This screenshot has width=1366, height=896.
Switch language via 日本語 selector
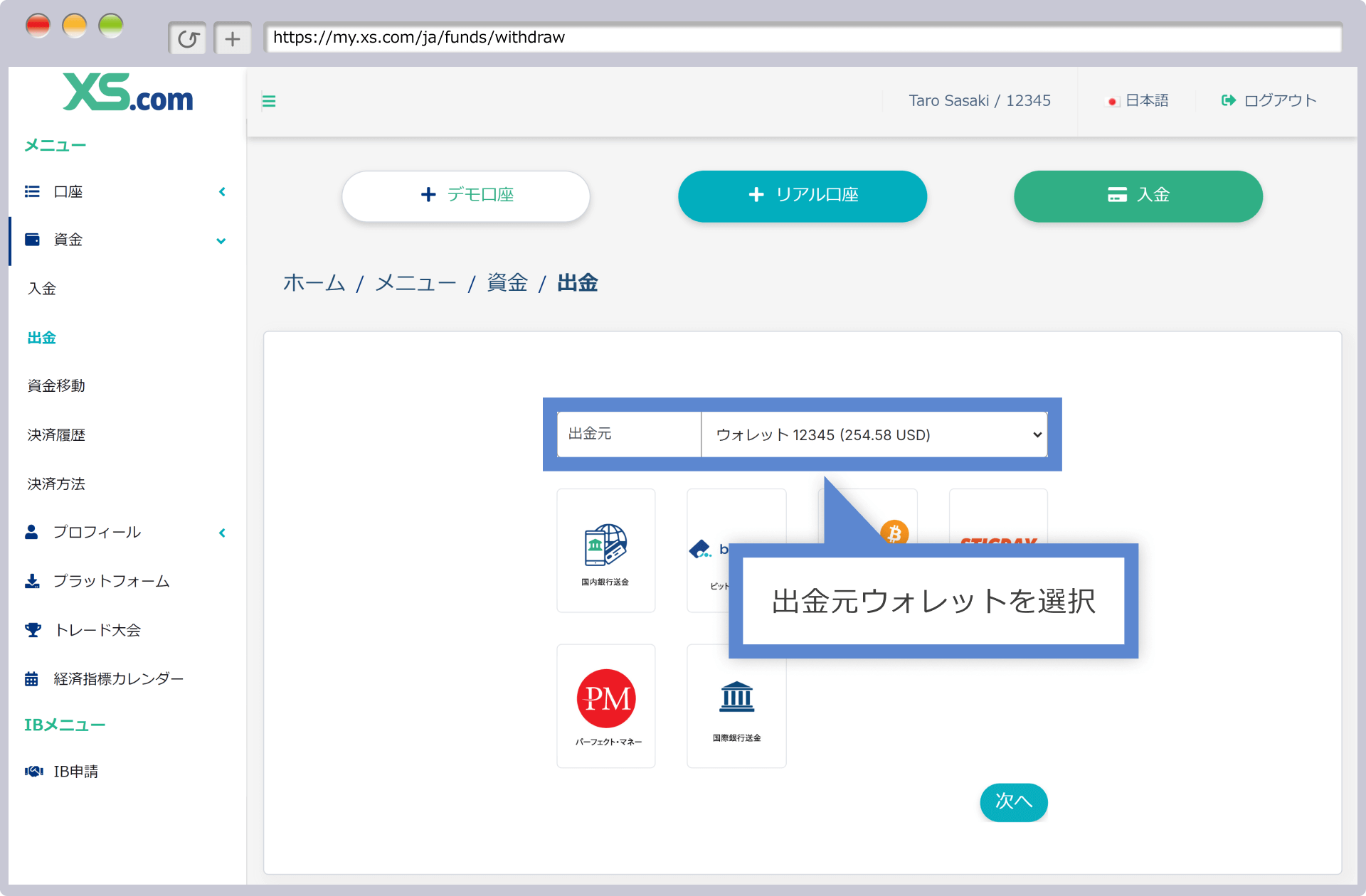tap(1147, 101)
